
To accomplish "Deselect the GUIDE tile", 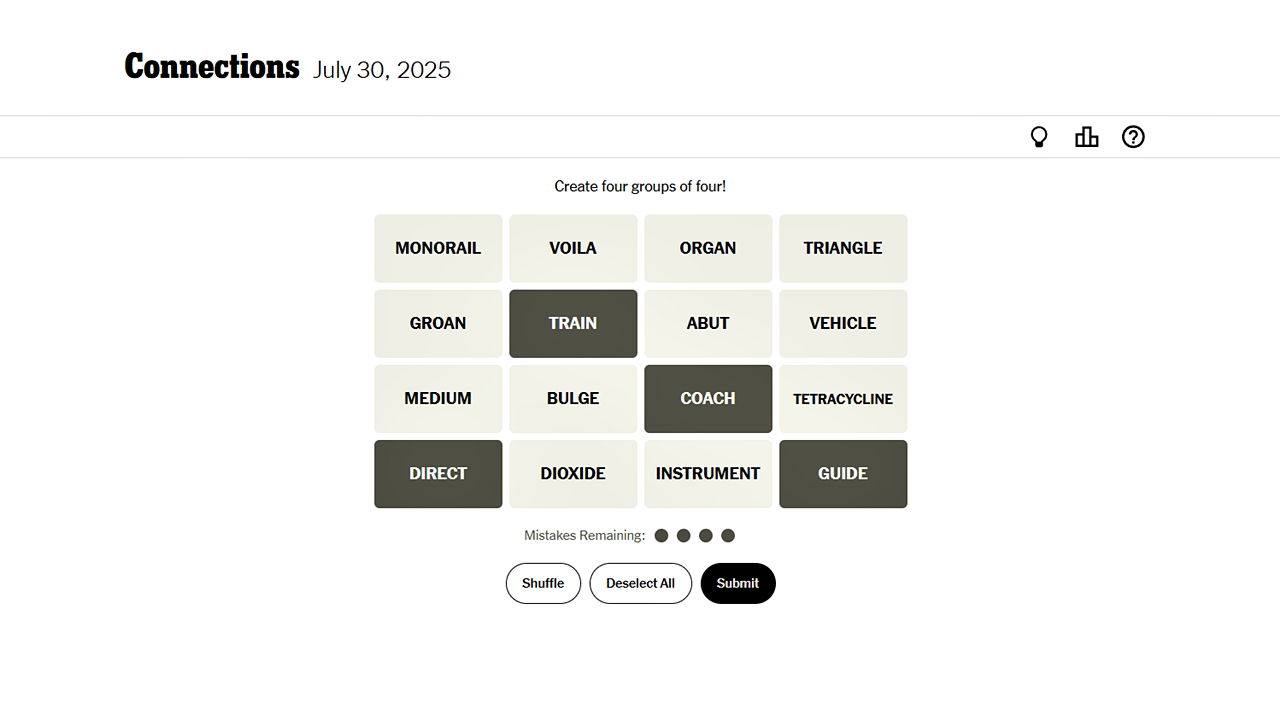I will click(843, 473).
